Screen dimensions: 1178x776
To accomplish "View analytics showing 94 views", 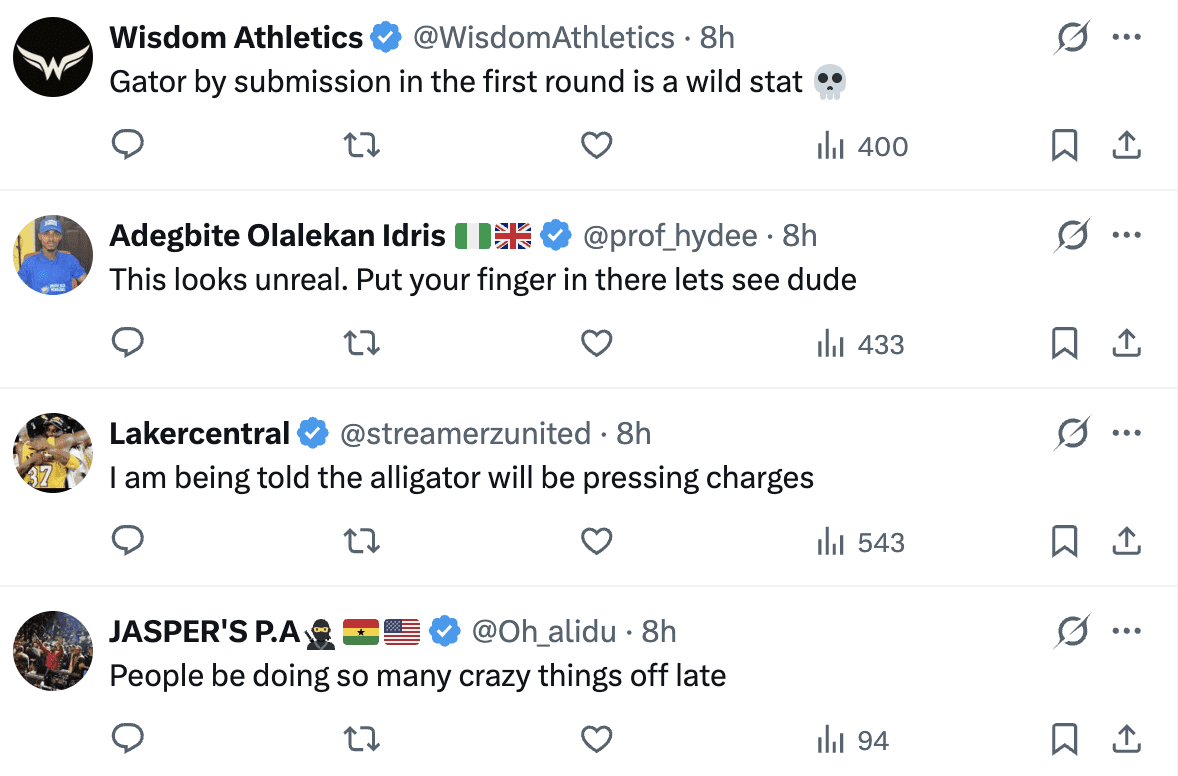I will [x=853, y=740].
